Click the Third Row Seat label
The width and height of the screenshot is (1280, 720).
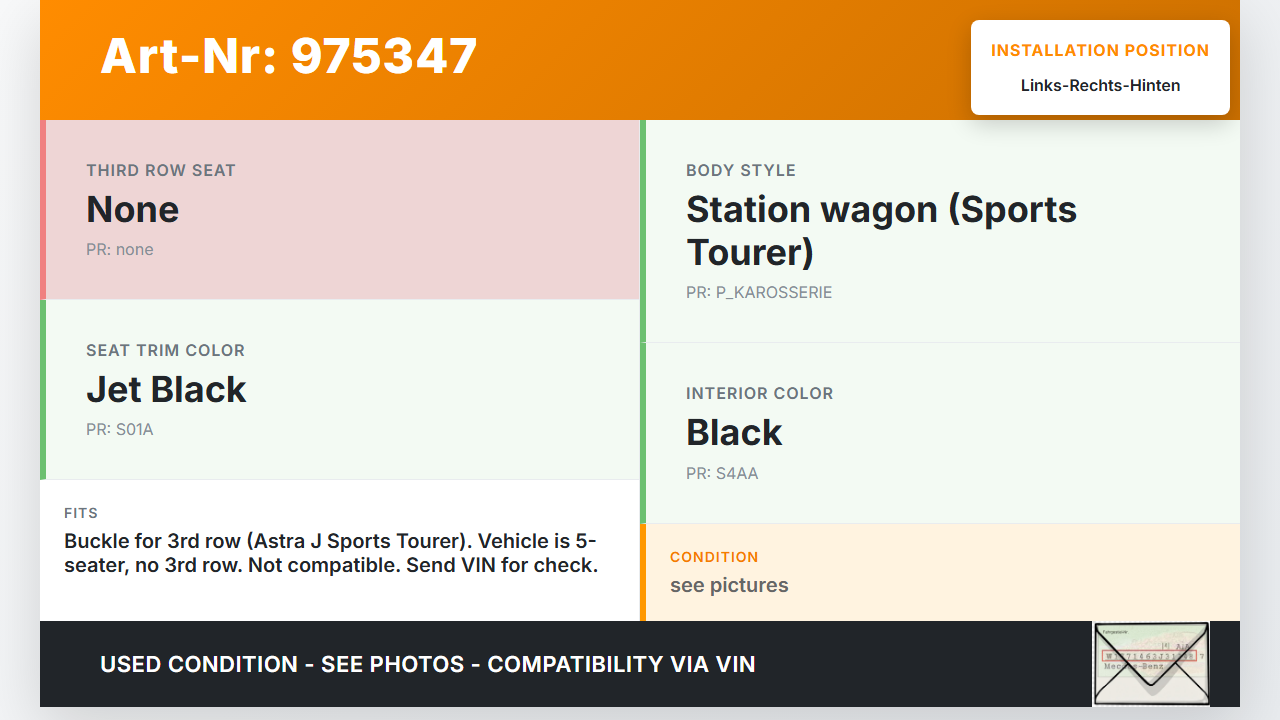tap(161, 170)
